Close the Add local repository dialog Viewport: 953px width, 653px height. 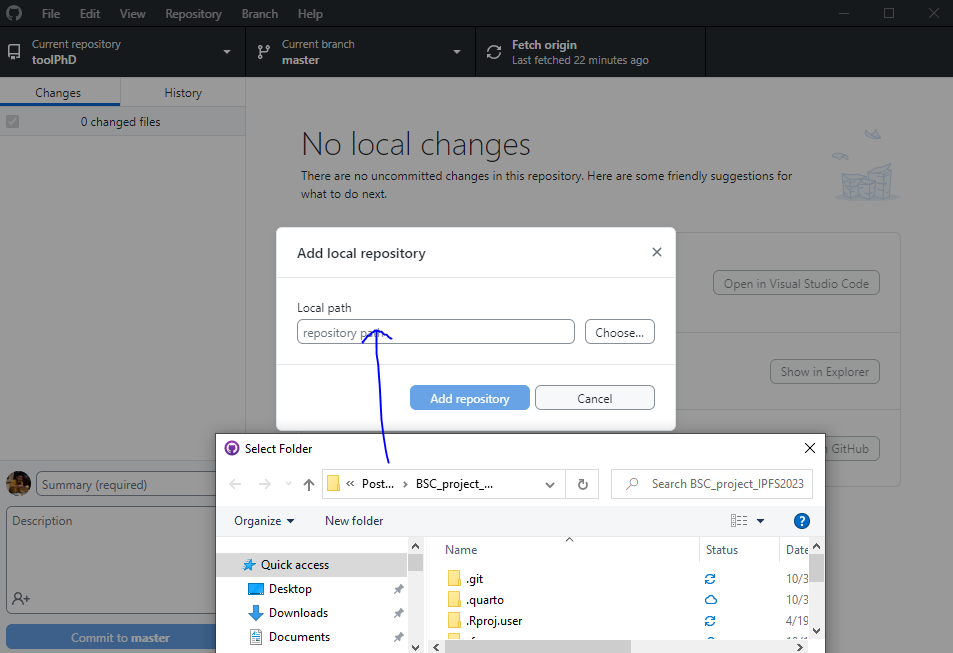point(657,252)
